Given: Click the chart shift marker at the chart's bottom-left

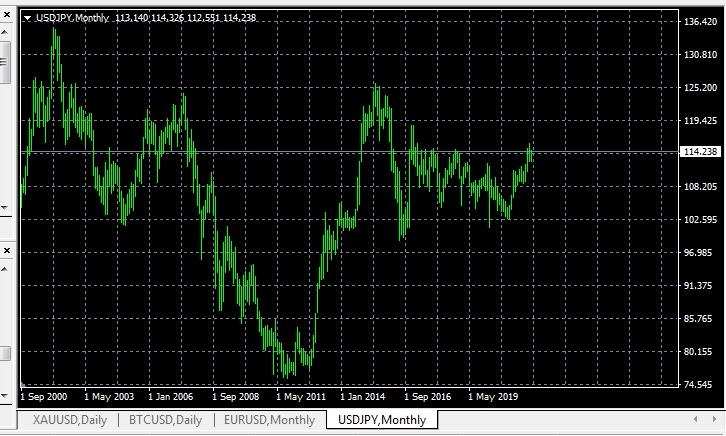Looking at the screenshot, I should (x=23, y=384).
